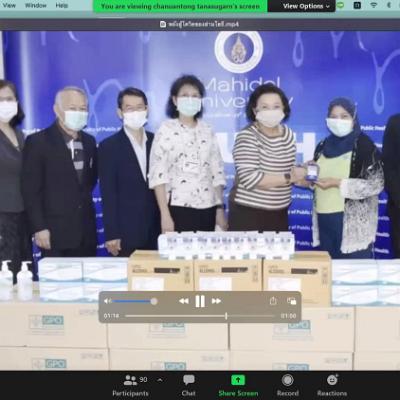The image size is (400, 400).
Task: Start recording with the Record button
Action: click(x=287, y=385)
